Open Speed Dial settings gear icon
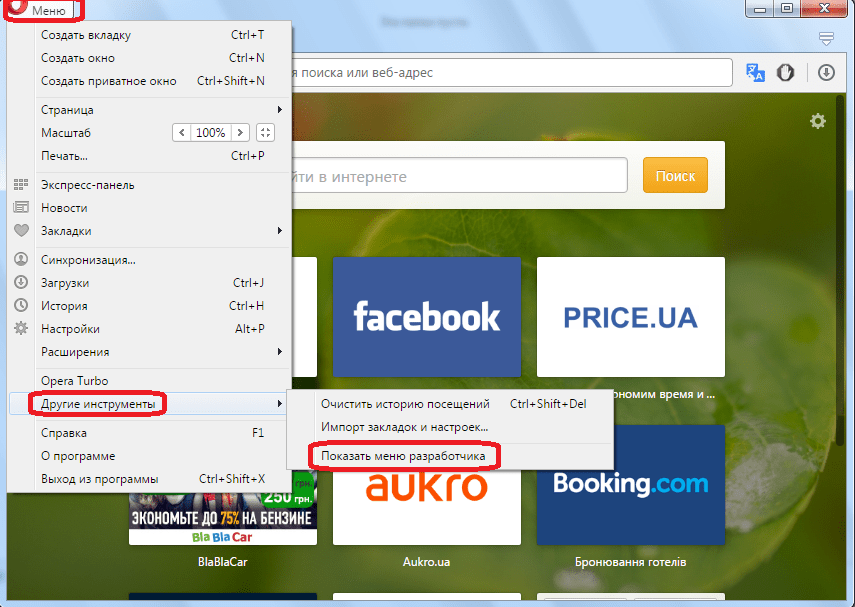This screenshot has height=607, width=855. [x=818, y=121]
